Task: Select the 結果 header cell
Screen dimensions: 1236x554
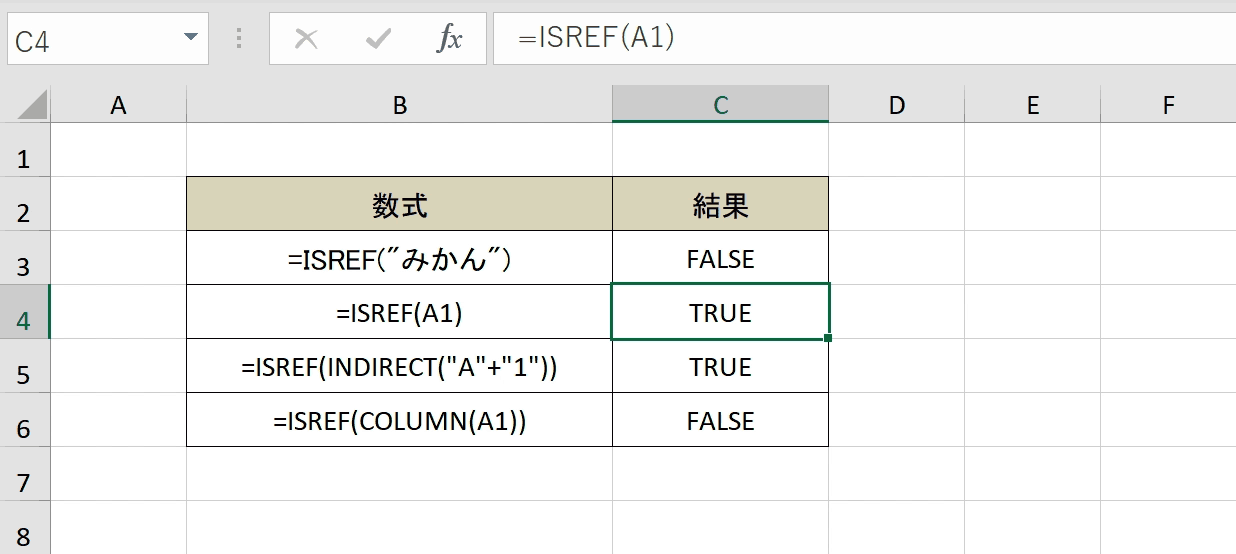Action: [x=720, y=204]
